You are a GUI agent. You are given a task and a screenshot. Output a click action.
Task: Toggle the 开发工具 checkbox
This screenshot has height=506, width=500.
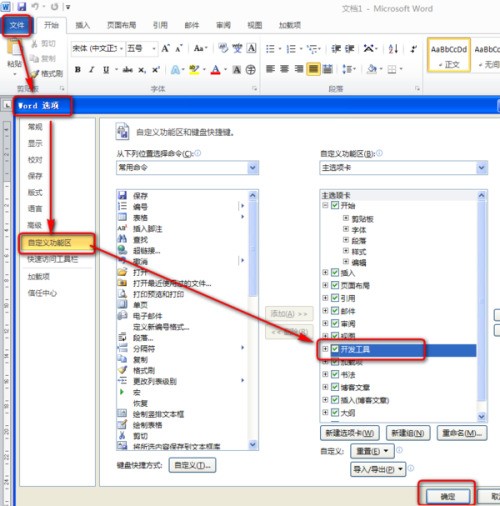pyautogui.click(x=335, y=349)
